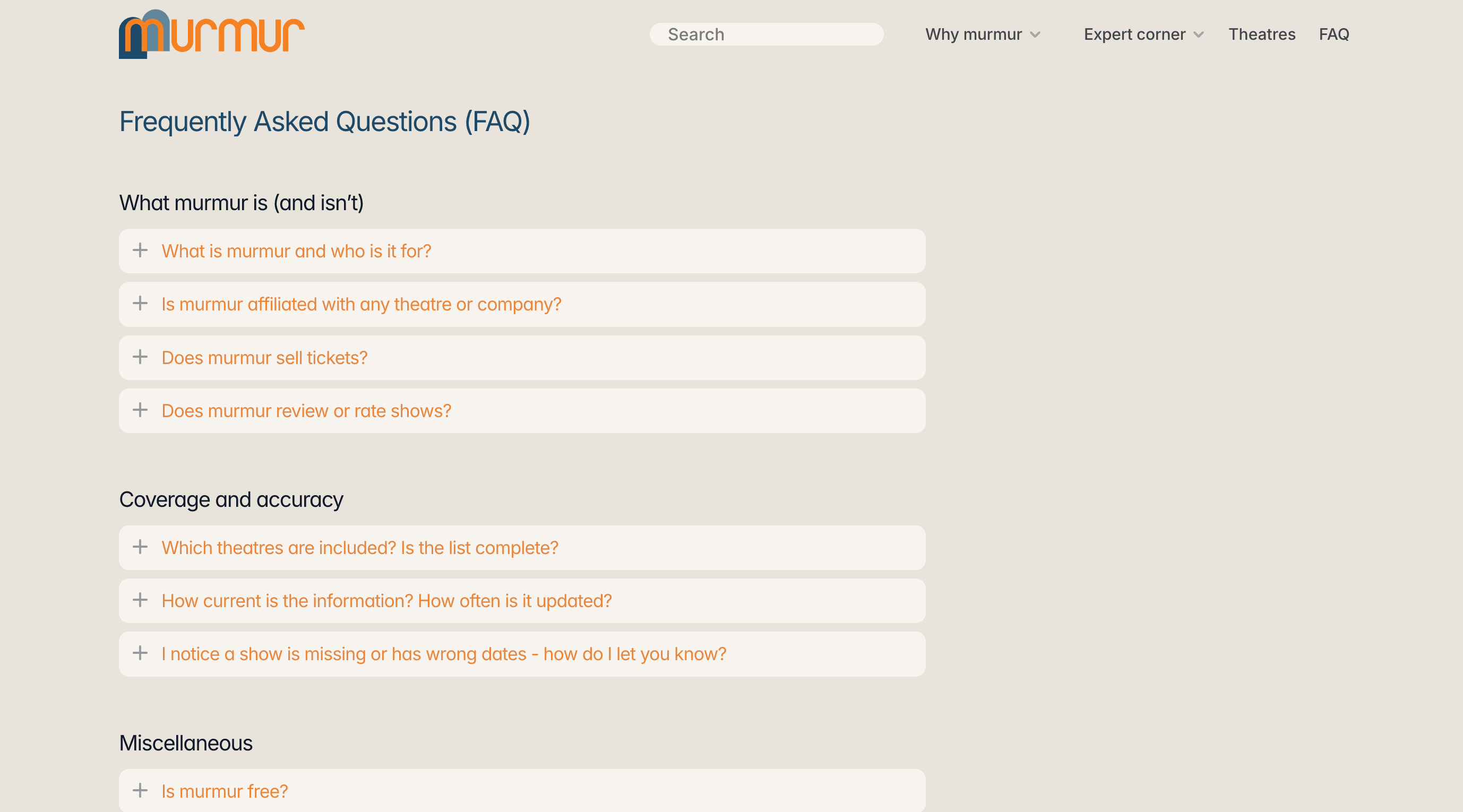1463x812 pixels.
Task: Expand 'I notice a show is missing or has wrong dates'
Action: [x=522, y=654]
